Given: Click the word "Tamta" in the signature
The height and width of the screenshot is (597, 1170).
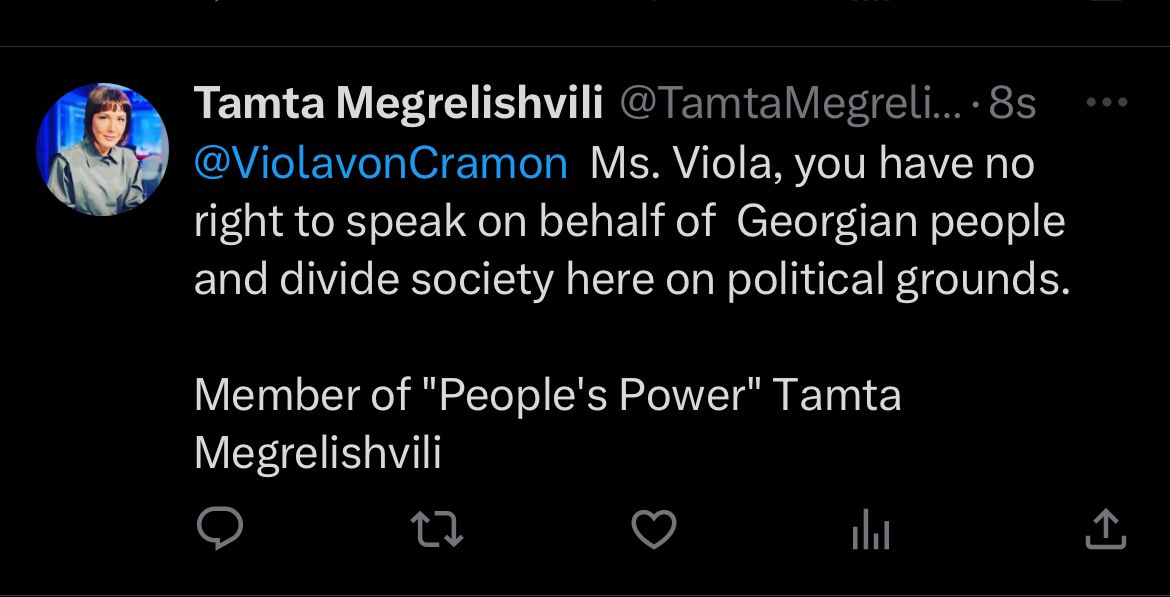Looking at the screenshot, I should click(837, 395).
